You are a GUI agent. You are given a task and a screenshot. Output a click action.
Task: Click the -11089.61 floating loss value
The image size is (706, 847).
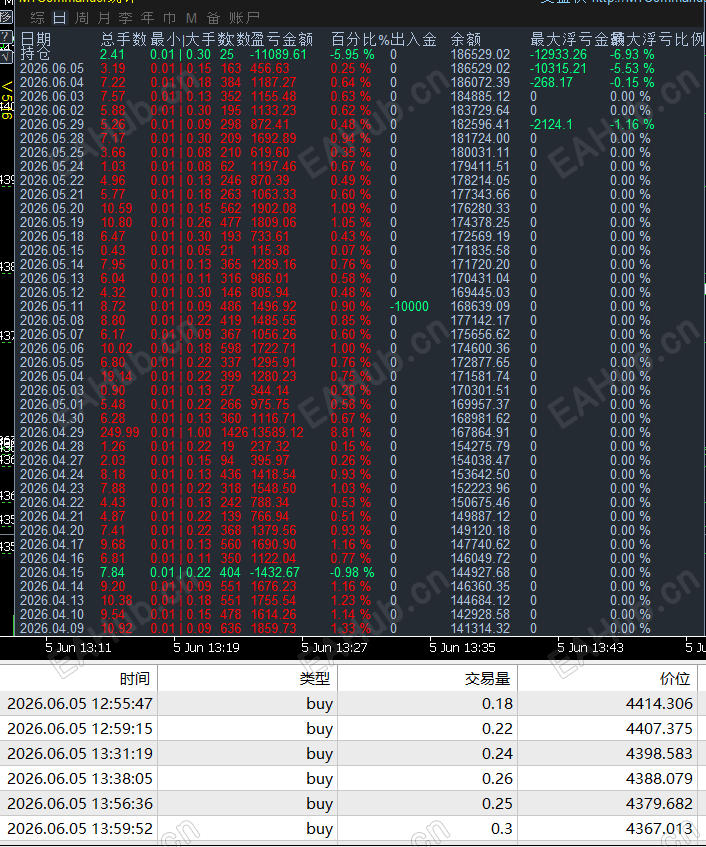pyautogui.click(x=278, y=55)
